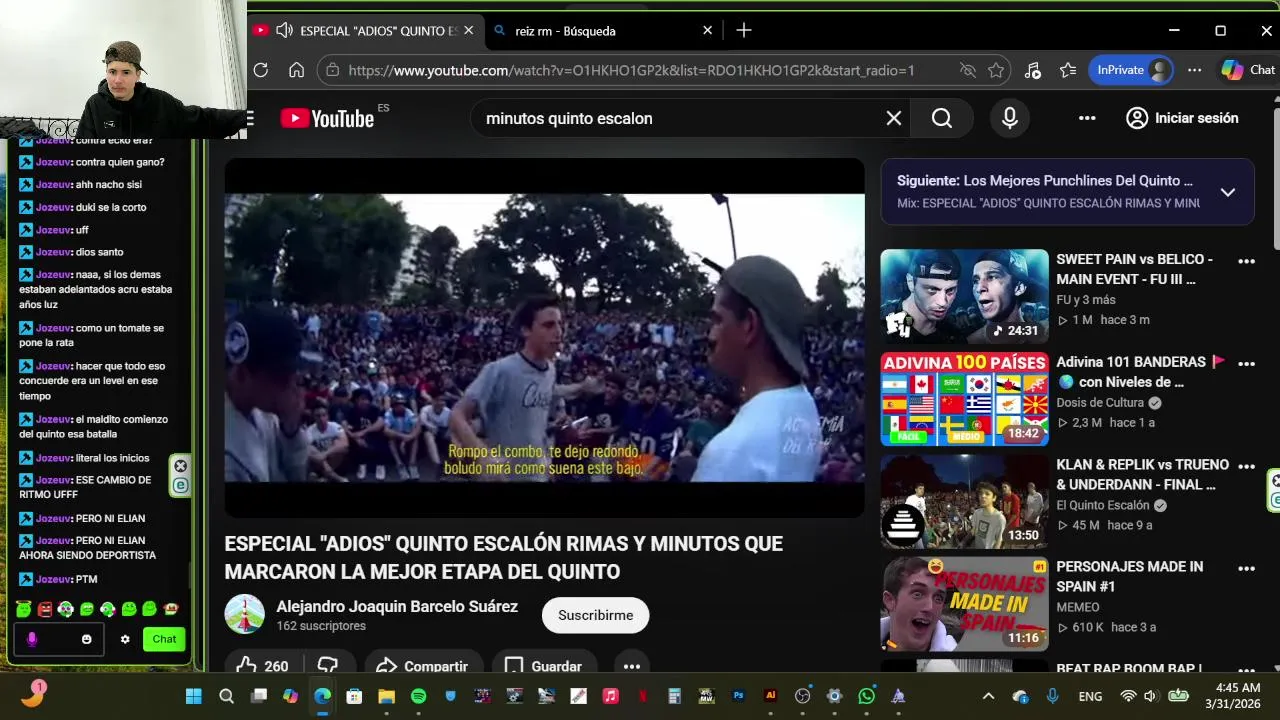Click the InPrivate profile button
This screenshot has height=720, width=1280.
(1131, 70)
